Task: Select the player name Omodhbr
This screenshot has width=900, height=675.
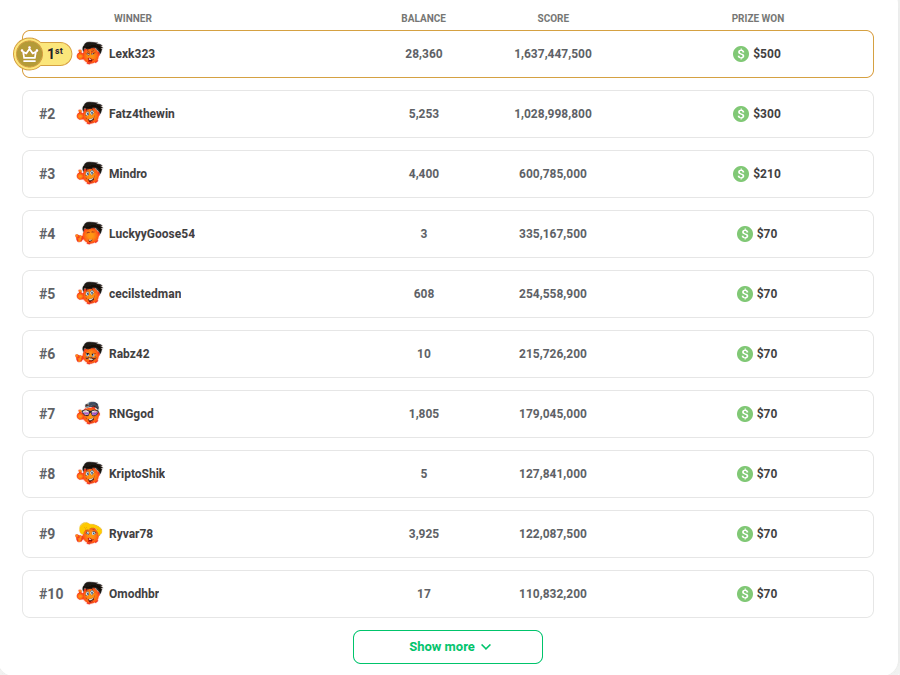Action: (x=134, y=593)
